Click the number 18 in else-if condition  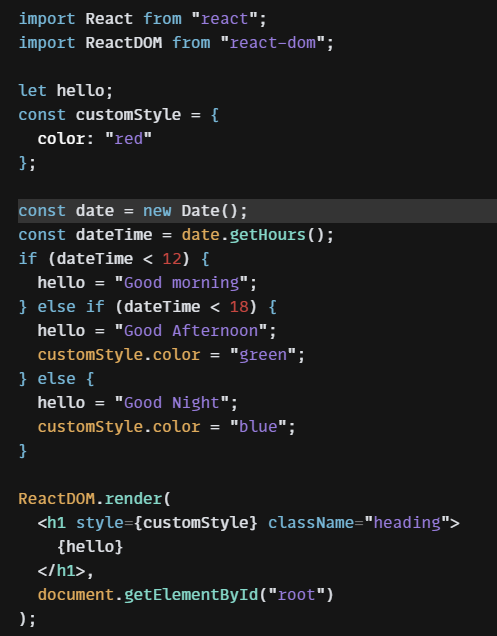239,307
